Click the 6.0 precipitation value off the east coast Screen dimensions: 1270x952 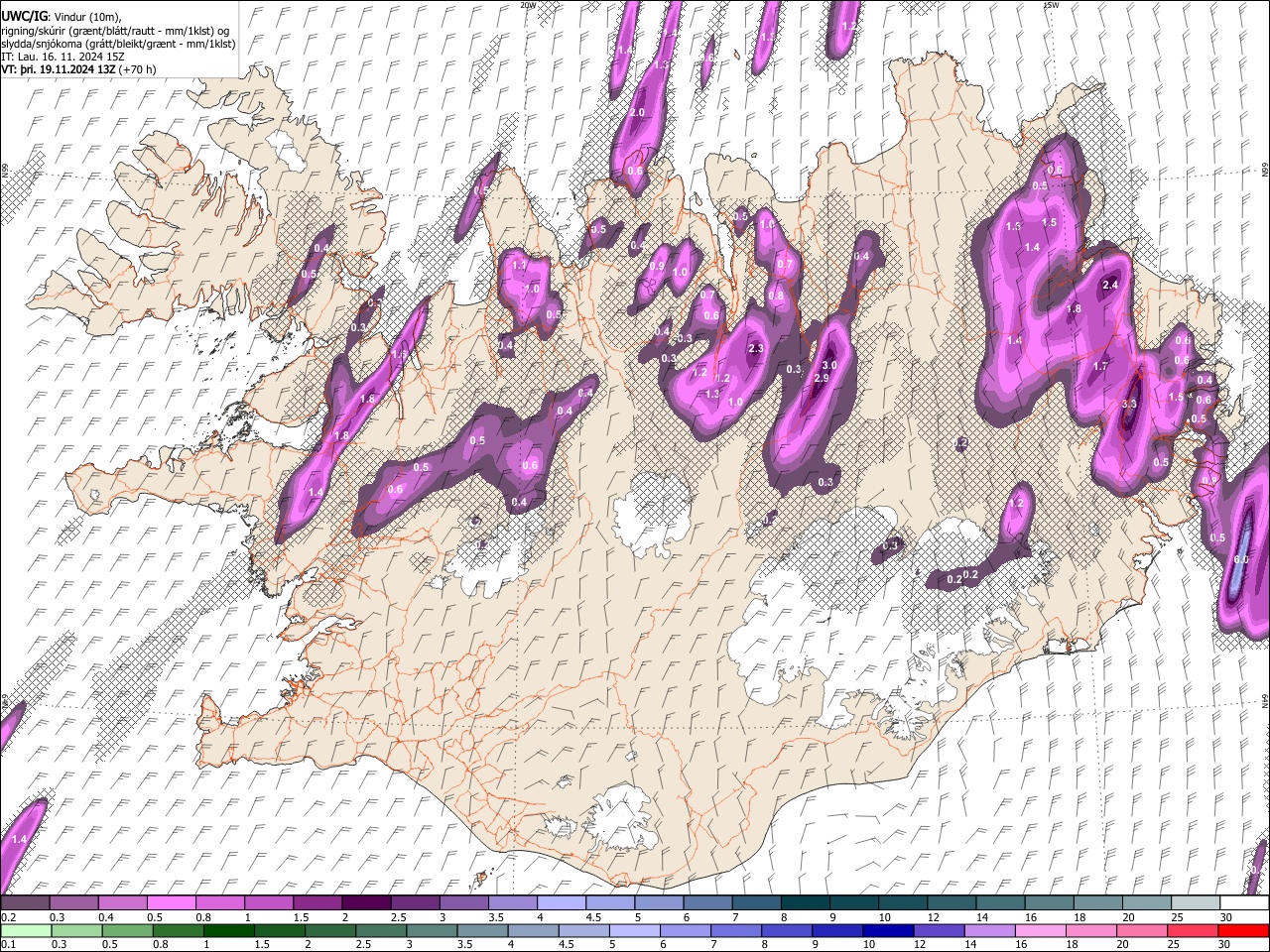1240,559
